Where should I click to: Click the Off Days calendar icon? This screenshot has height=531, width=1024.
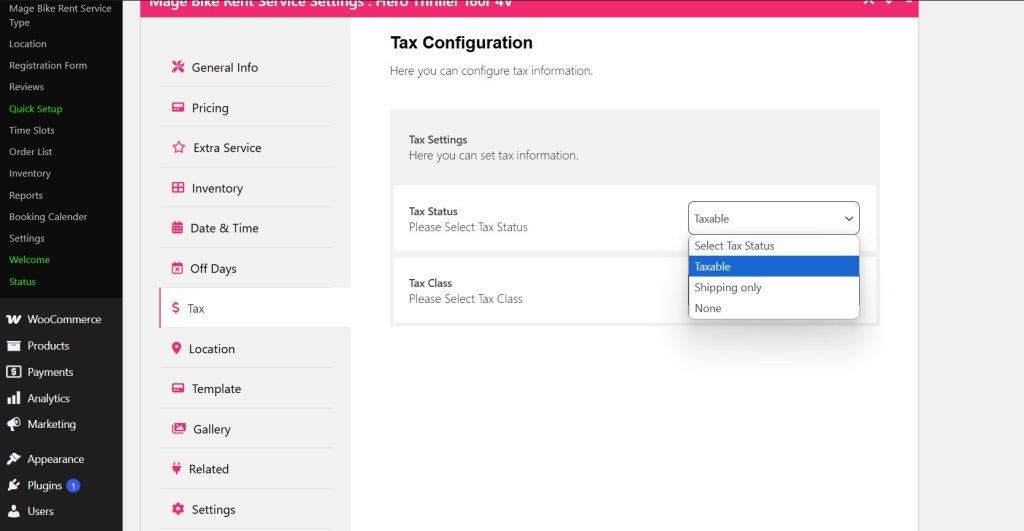(178, 268)
